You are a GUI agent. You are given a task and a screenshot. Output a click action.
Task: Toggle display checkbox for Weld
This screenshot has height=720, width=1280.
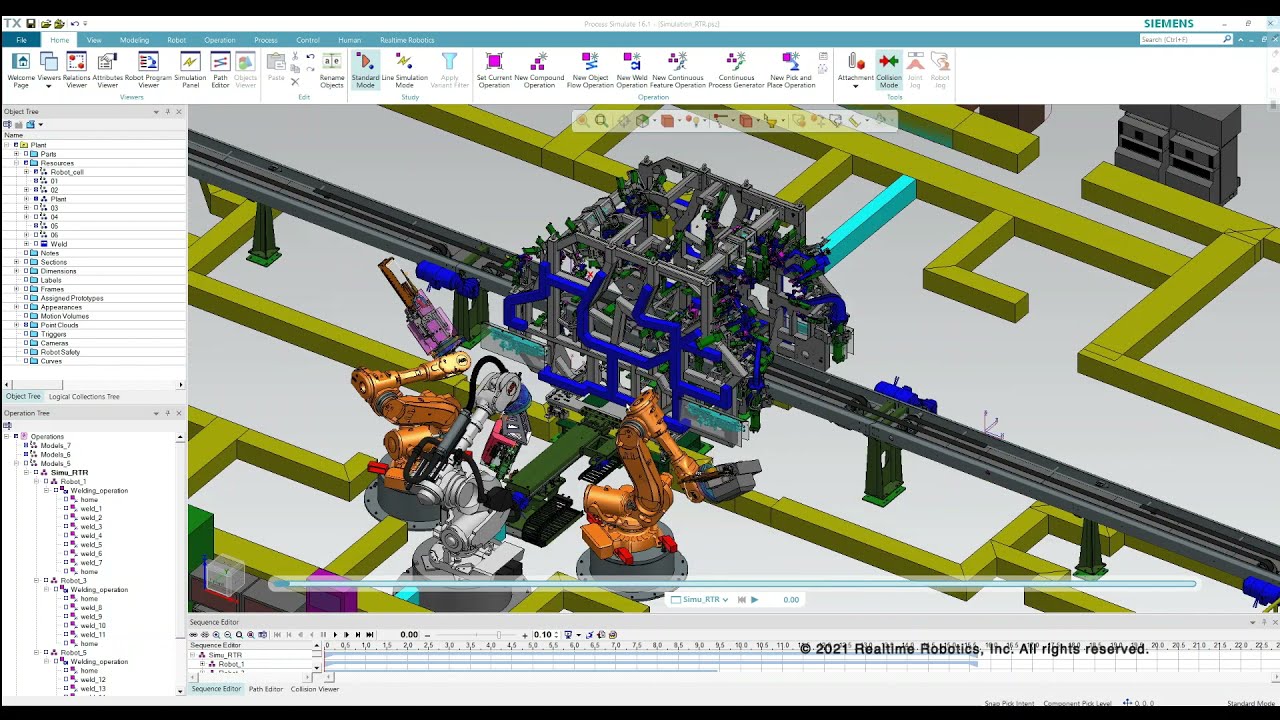coord(36,244)
